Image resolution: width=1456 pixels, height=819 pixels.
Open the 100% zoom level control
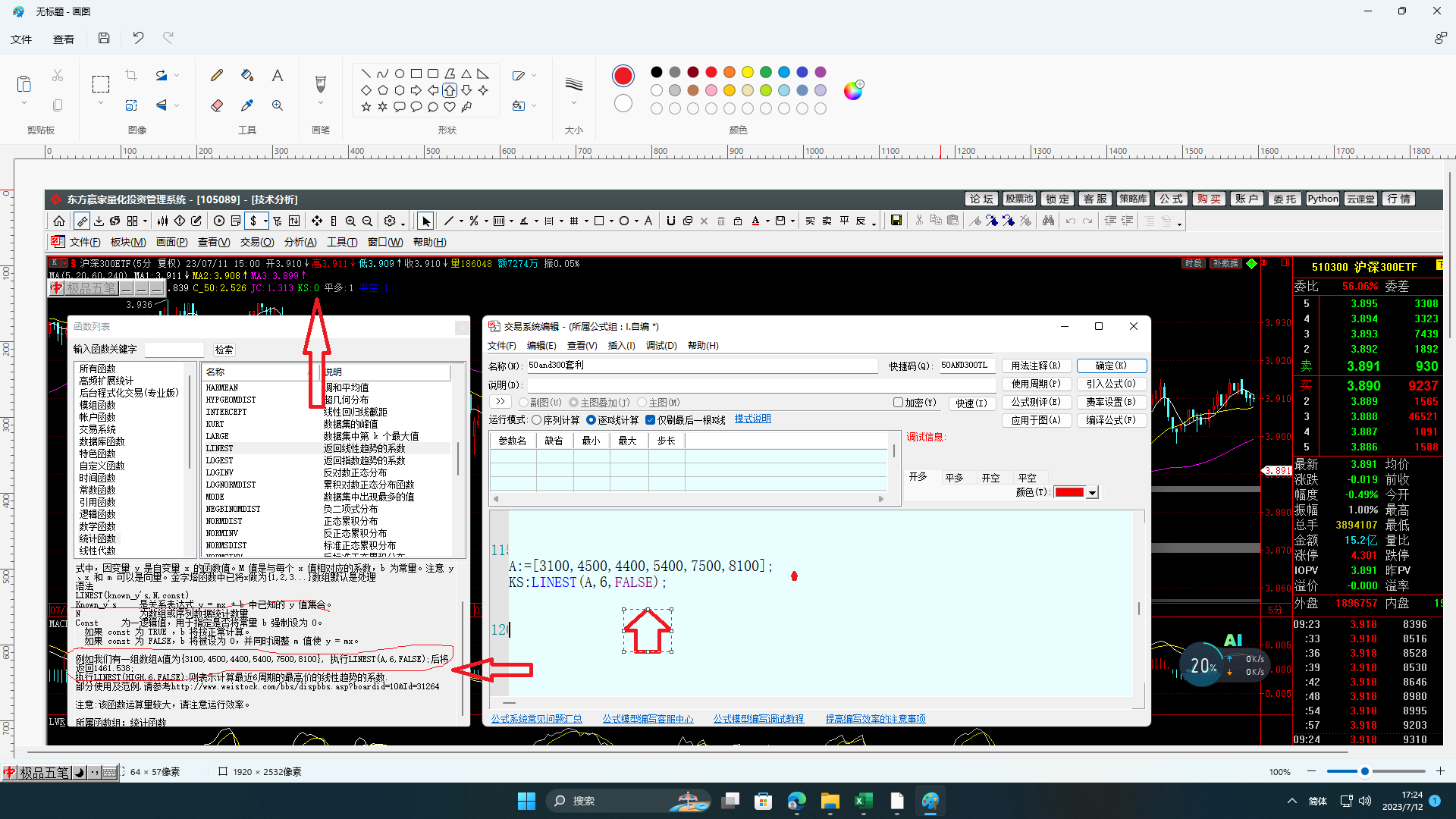point(1280,772)
